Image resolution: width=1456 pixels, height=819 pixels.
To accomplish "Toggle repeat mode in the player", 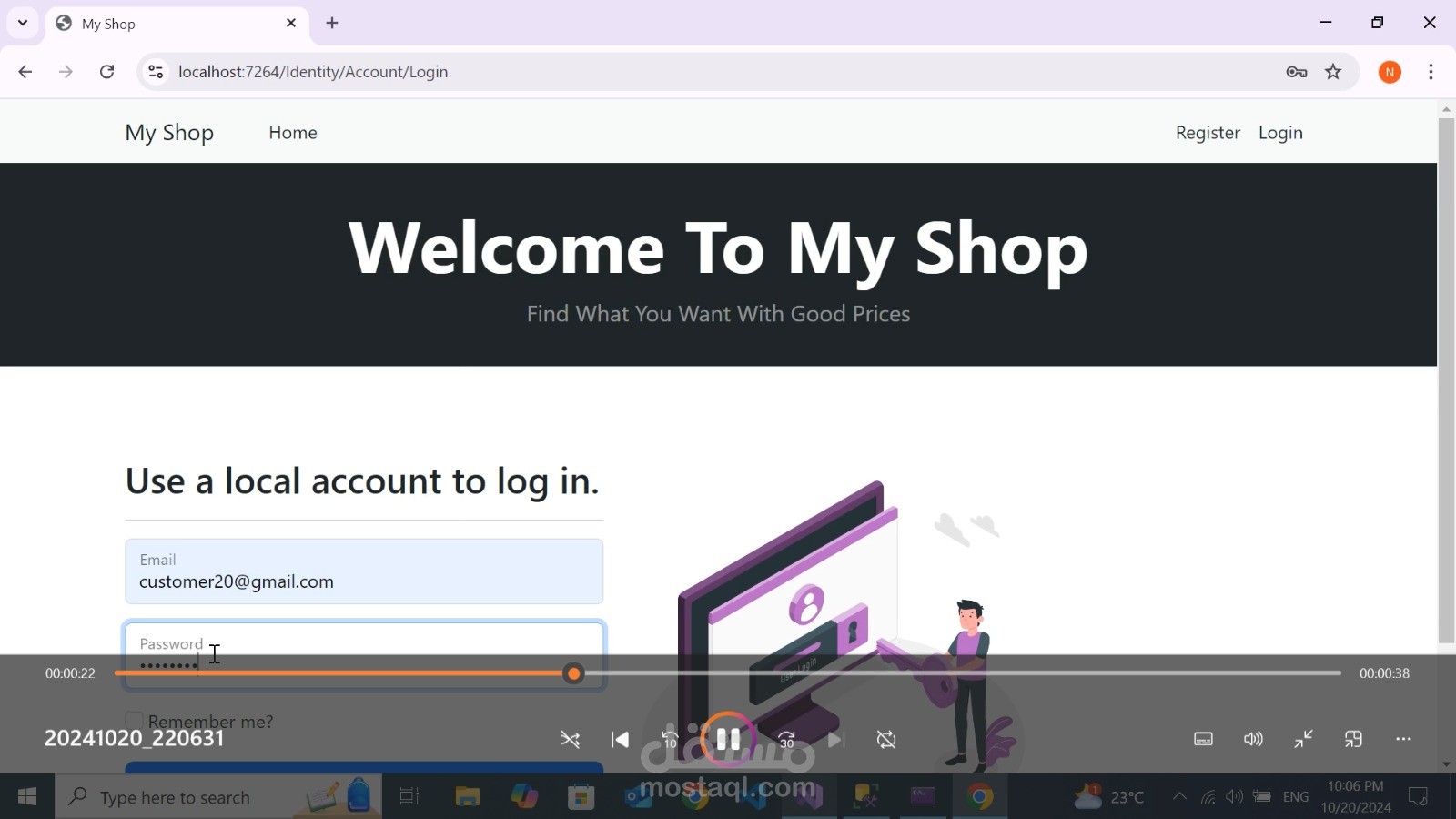I will pyautogui.click(x=886, y=740).
